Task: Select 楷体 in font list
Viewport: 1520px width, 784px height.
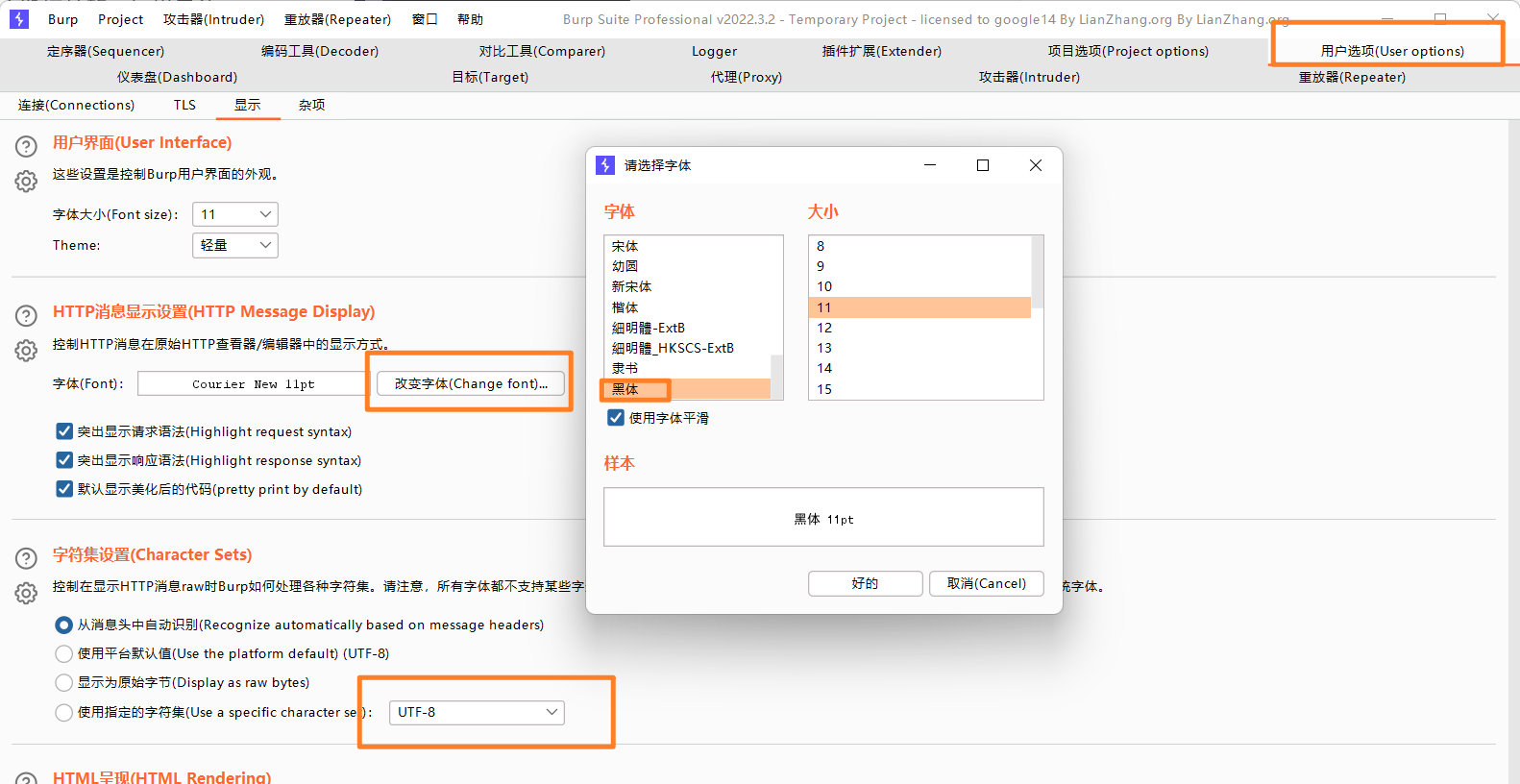Action: point(687,307)
